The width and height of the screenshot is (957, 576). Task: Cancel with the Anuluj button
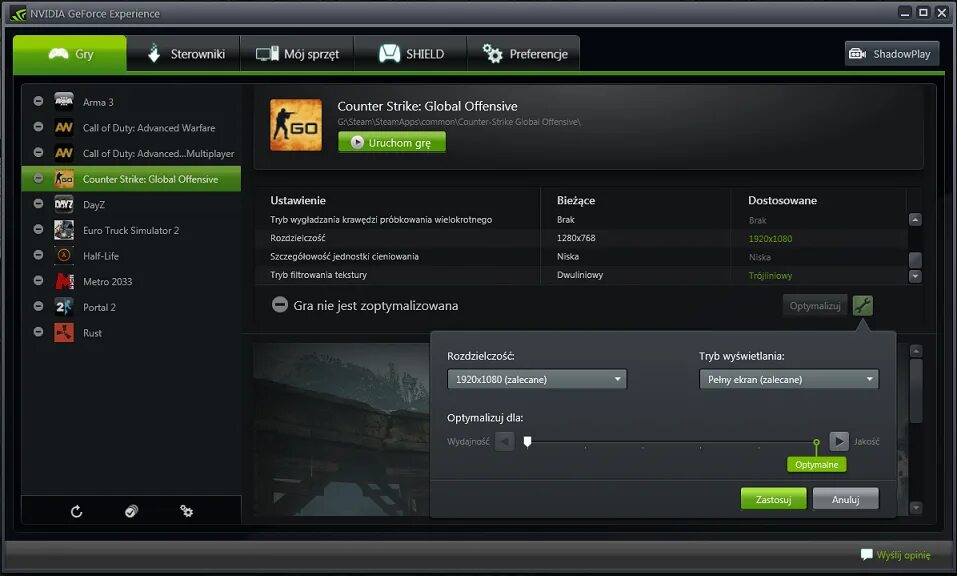(x=846, y=499)
